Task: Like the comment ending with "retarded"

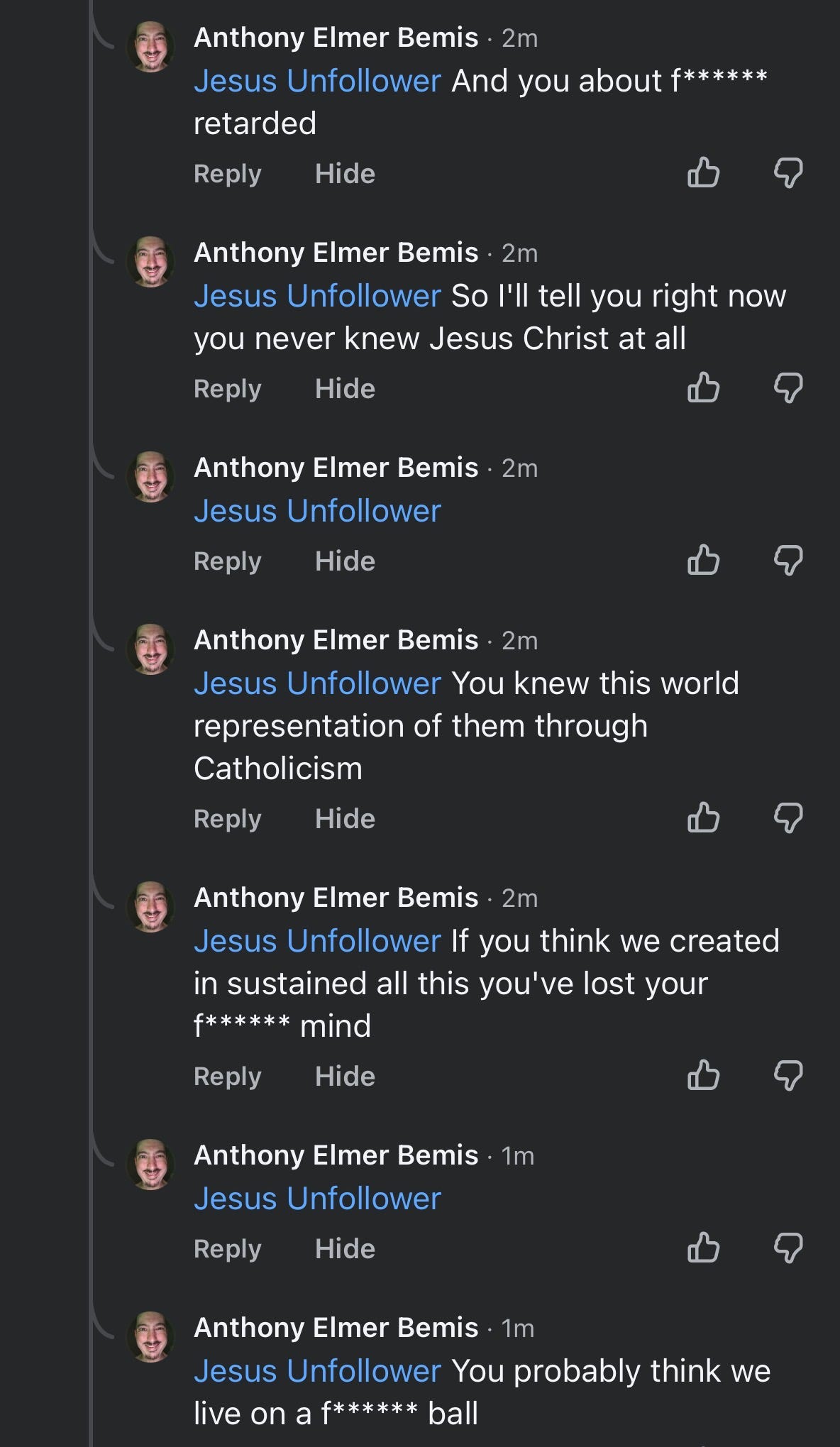Action: [703, 172]
